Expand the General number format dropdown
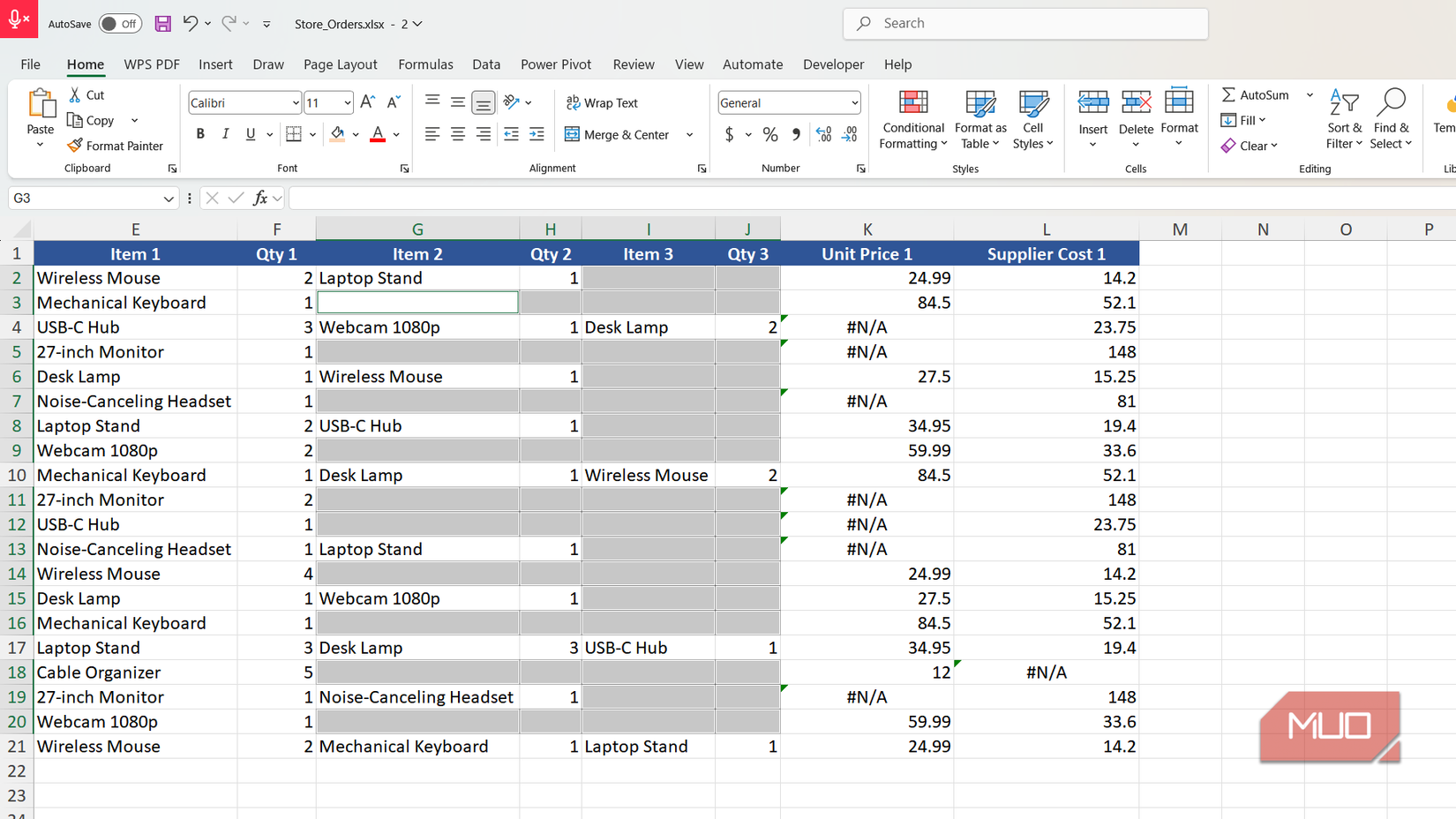Viewport: 1456px width, 819px height. click(x=854, y=103)
